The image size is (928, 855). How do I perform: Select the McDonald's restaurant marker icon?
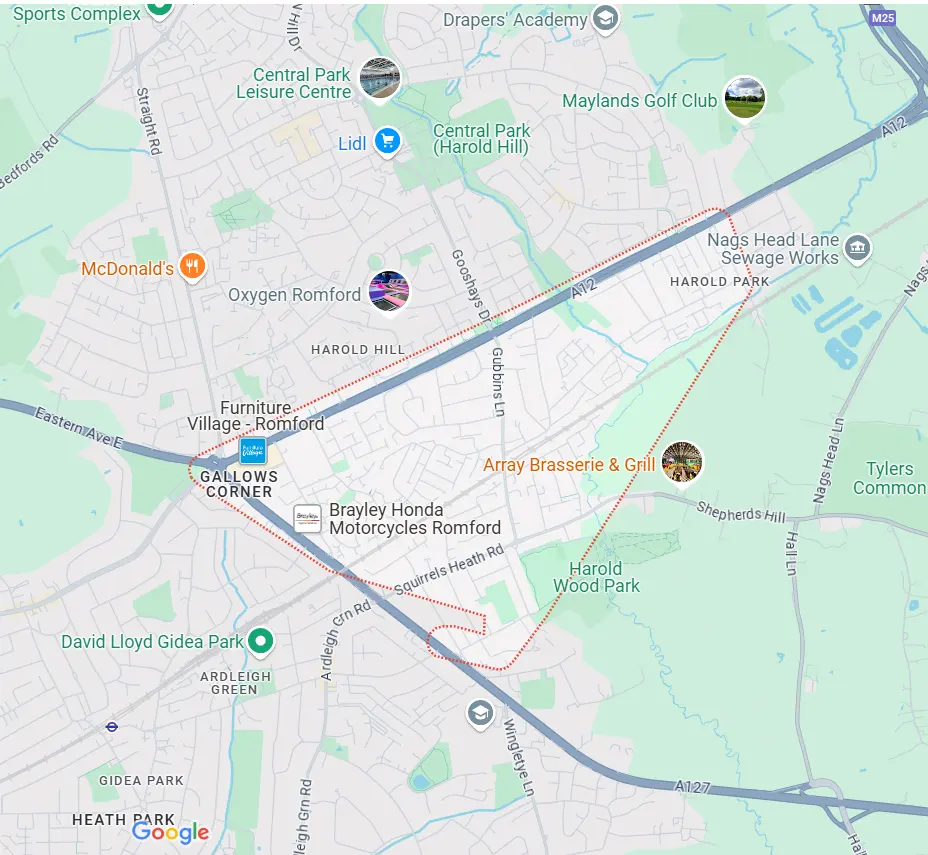tap(192, 267)
